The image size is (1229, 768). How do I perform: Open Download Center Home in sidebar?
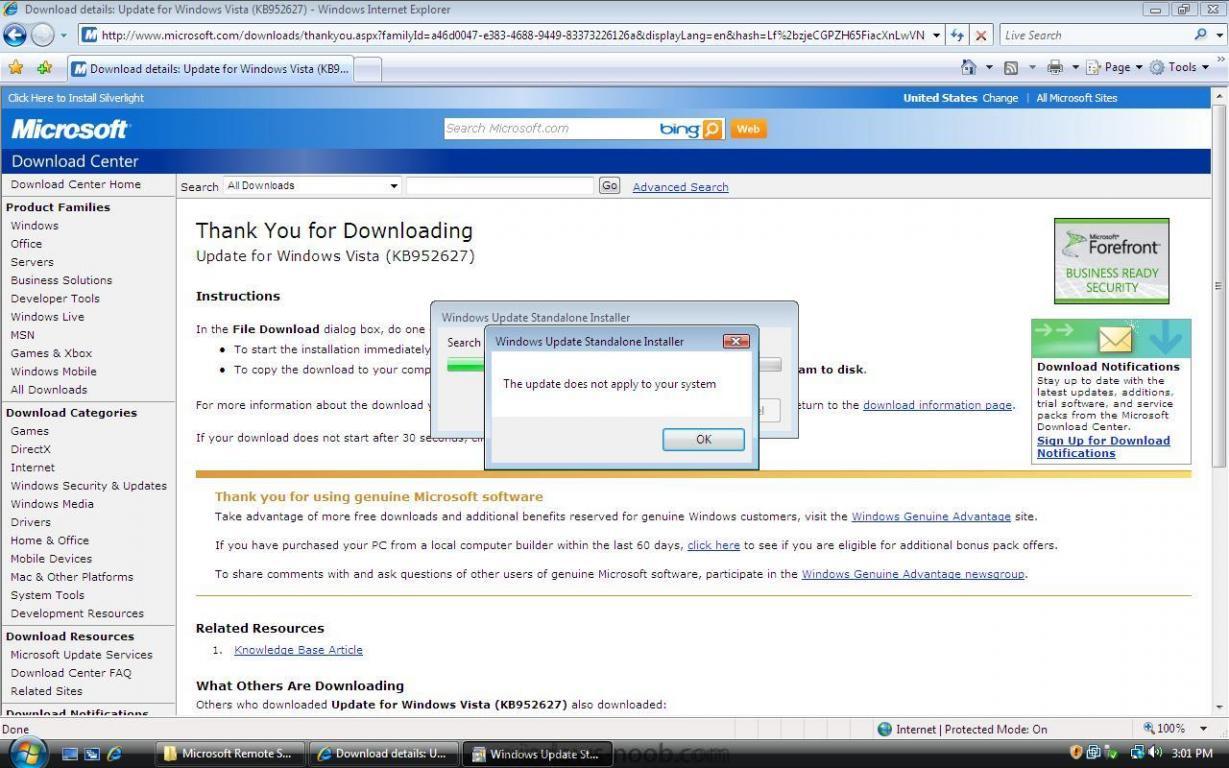[76, 184]
